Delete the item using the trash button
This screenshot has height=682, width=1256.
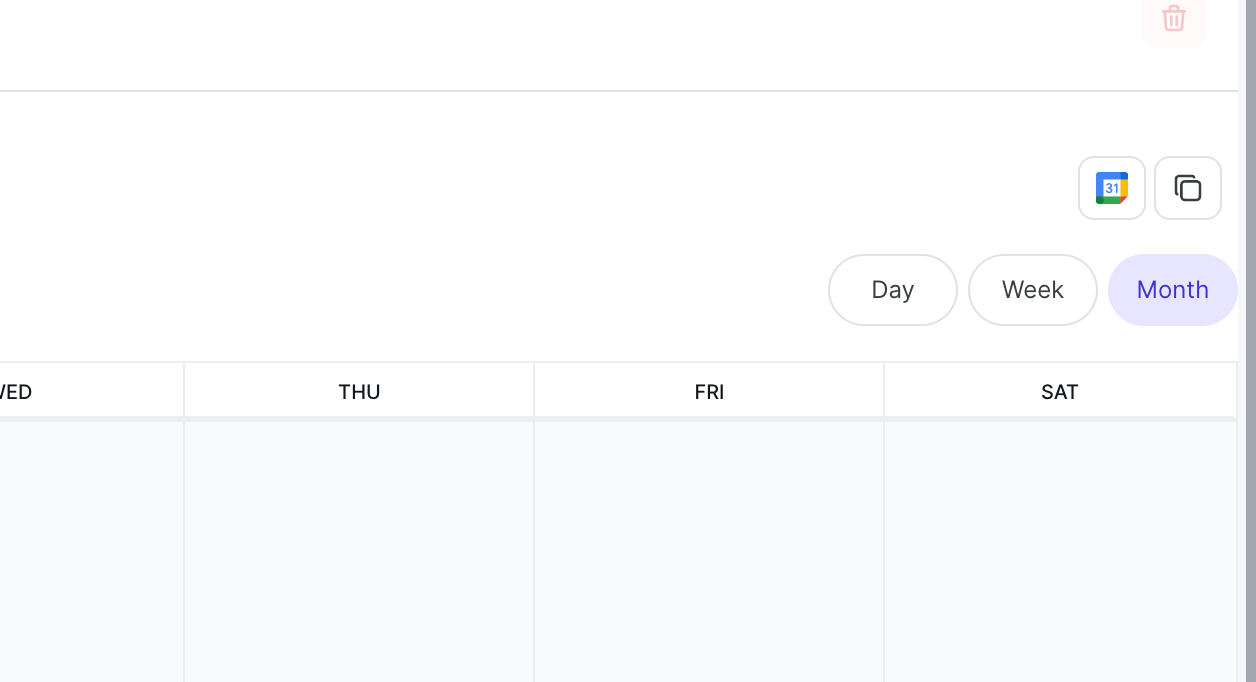click(x=1173, y=18)
